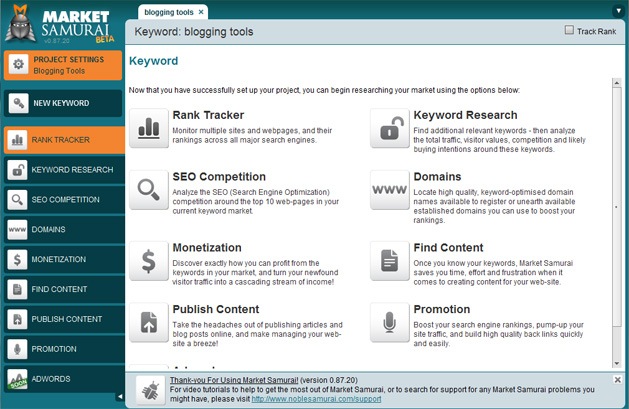Select Publish Content sidebar upload icon
629x409 pixels.
pyautogui.click(x=17, y=319)
